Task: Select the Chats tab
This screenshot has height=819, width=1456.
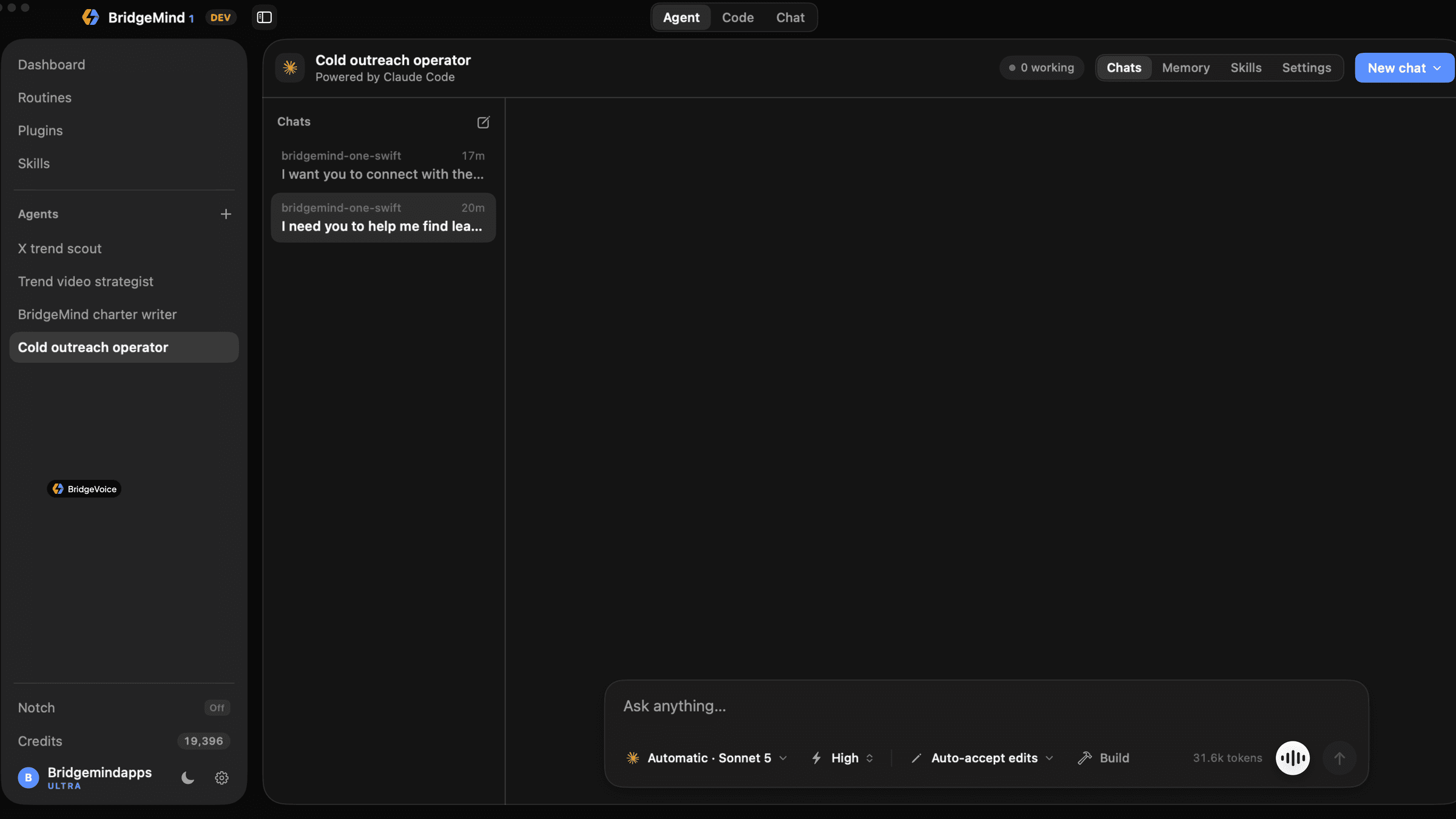Action: pos(1124,67)
